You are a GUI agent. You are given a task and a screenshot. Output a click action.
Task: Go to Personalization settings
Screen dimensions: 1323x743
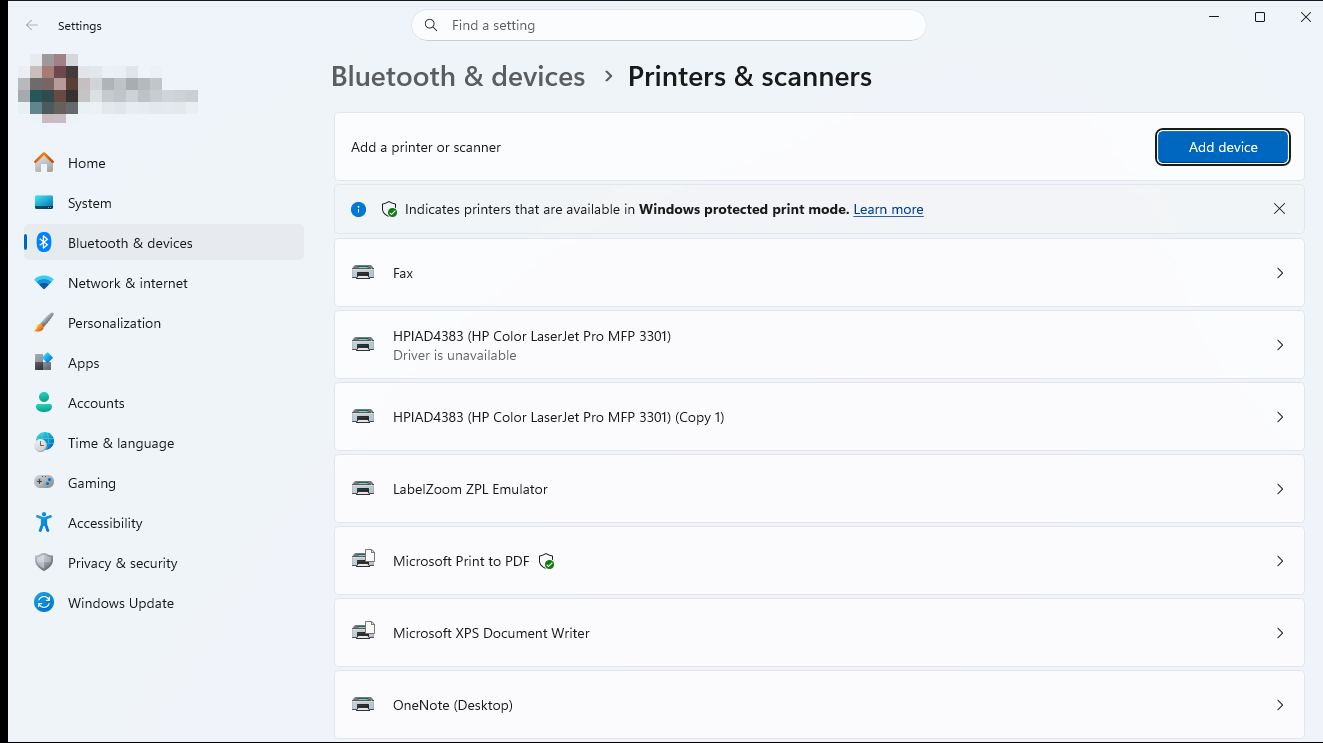(164, 323)
